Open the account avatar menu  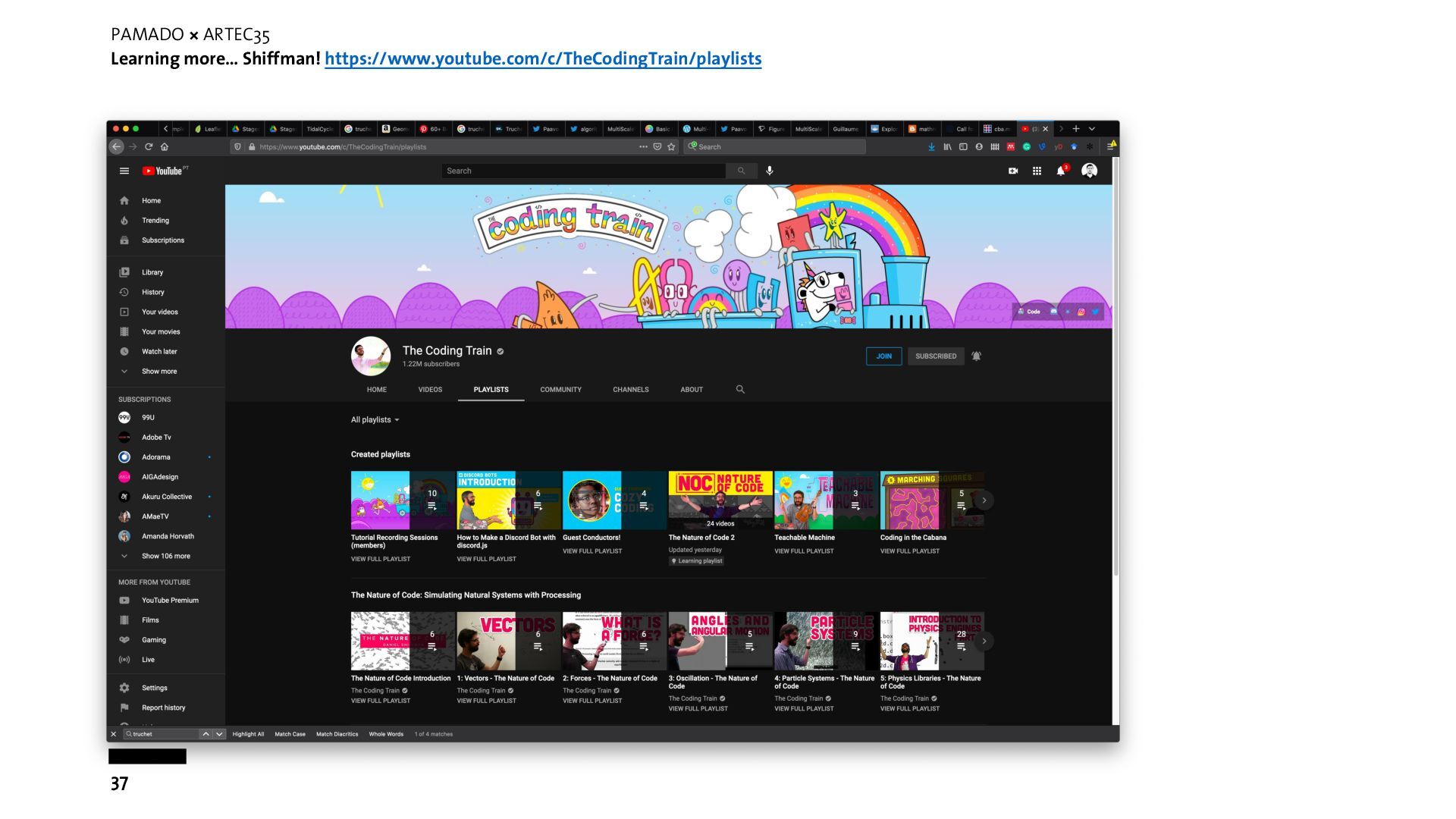coord(1090,171)
